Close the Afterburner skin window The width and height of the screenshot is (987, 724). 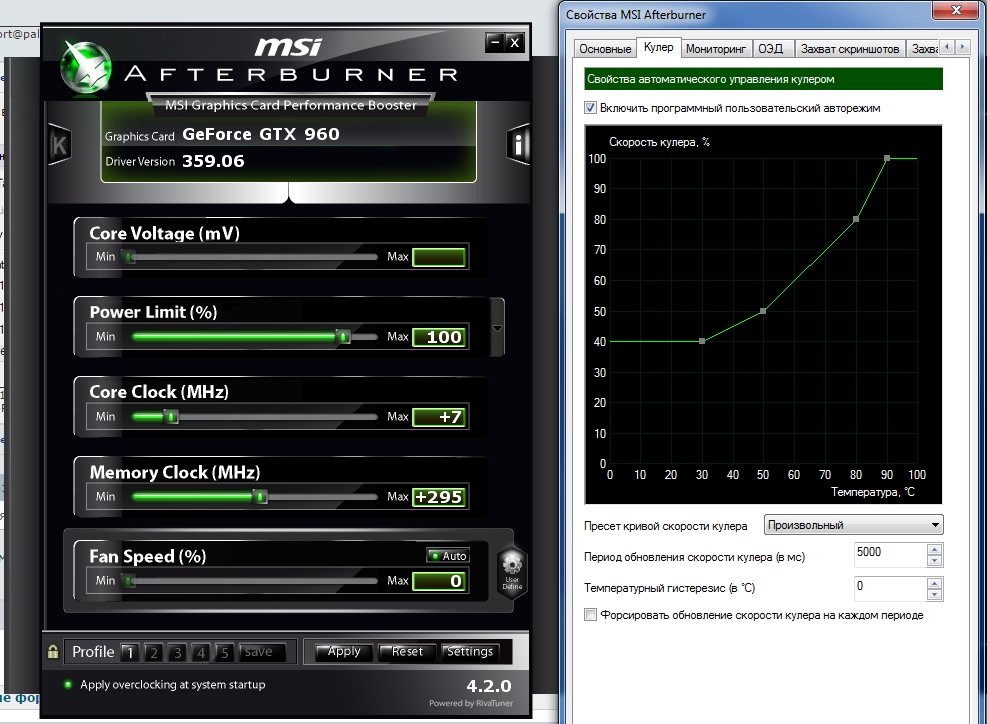coord(514,43)
